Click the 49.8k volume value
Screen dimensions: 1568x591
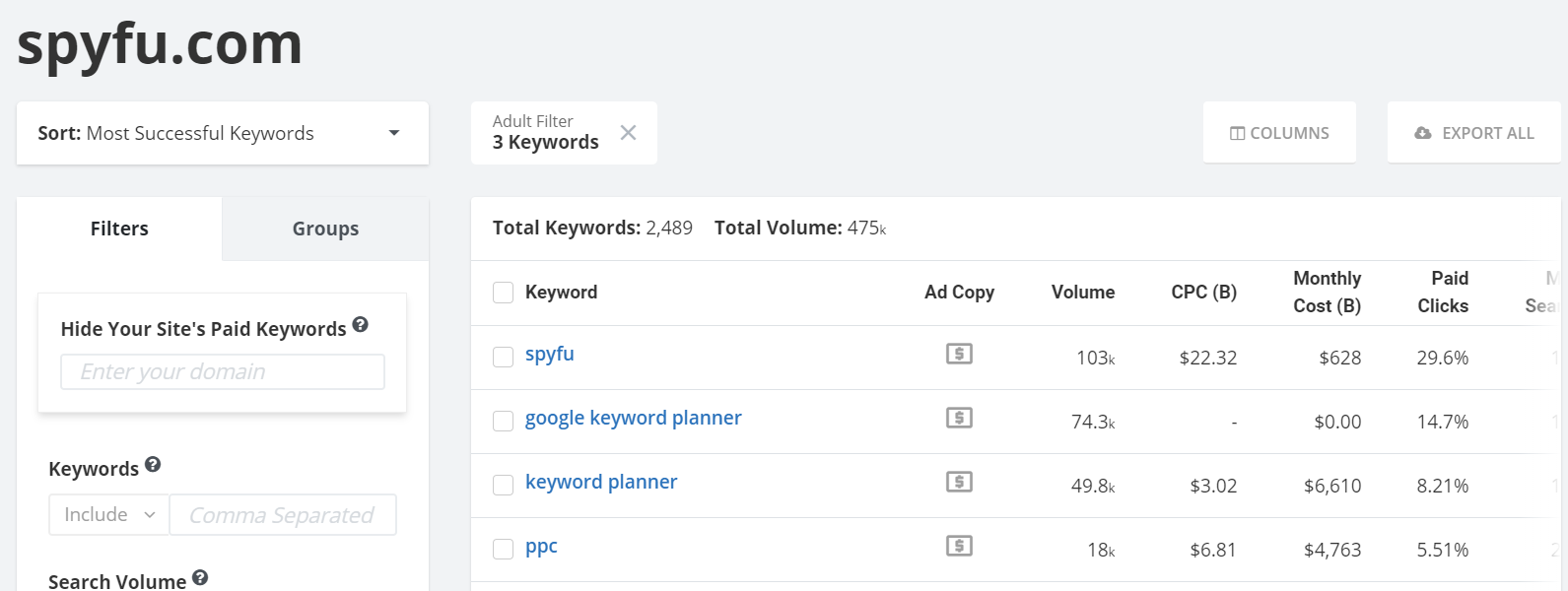[x=1093, y=486]
